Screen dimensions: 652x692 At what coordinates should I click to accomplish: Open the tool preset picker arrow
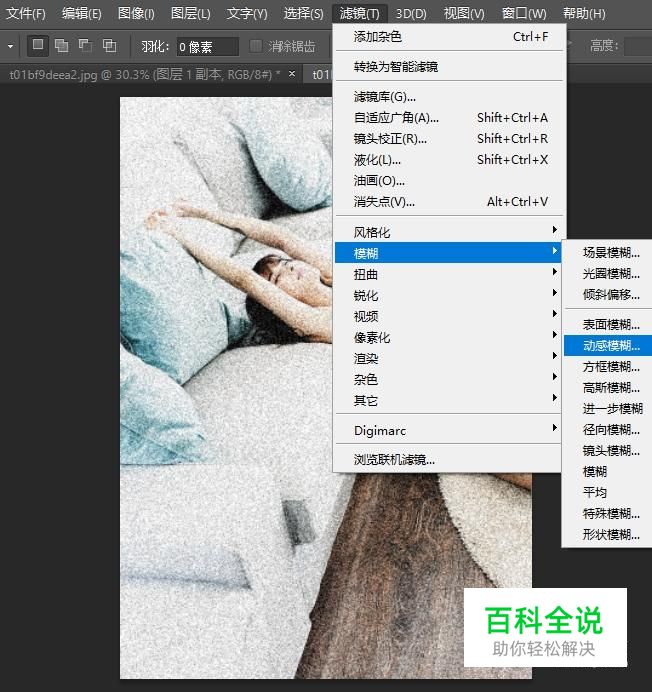(x=10, y=46)
